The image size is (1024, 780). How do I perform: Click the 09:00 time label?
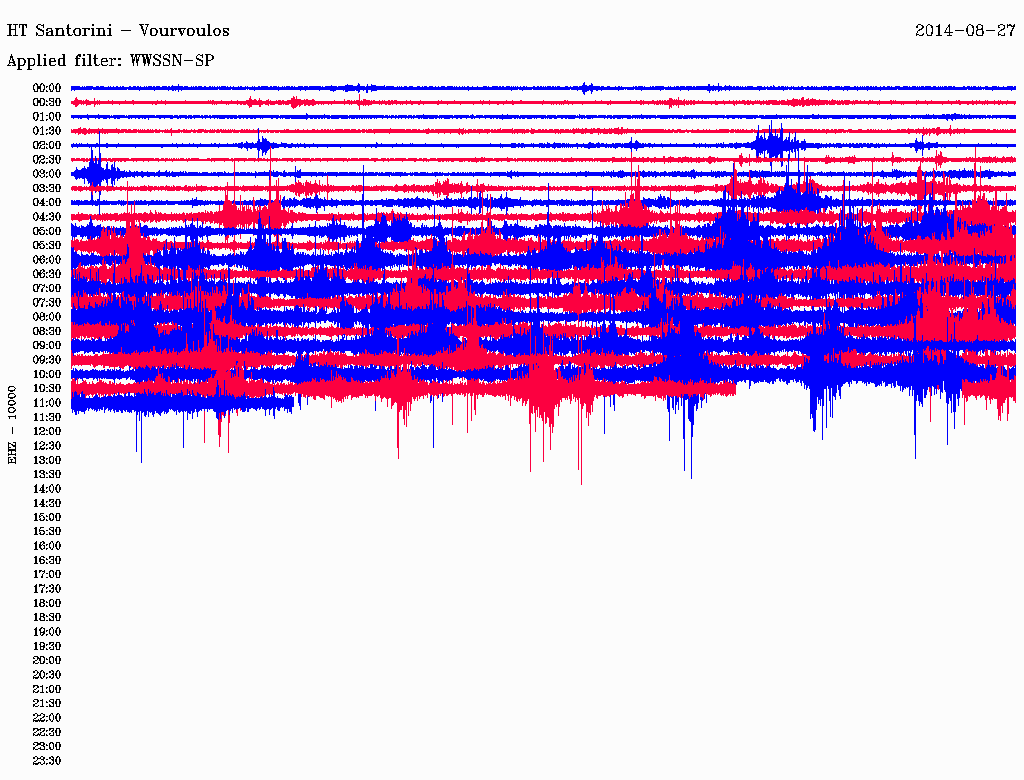click(47, 346)
